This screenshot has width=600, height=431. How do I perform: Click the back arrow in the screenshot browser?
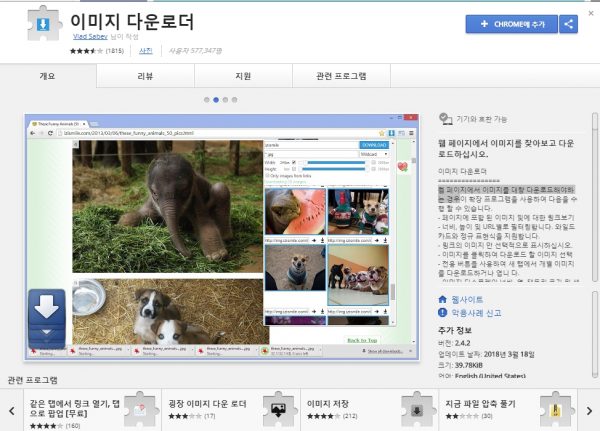click(x=33, y=133)
